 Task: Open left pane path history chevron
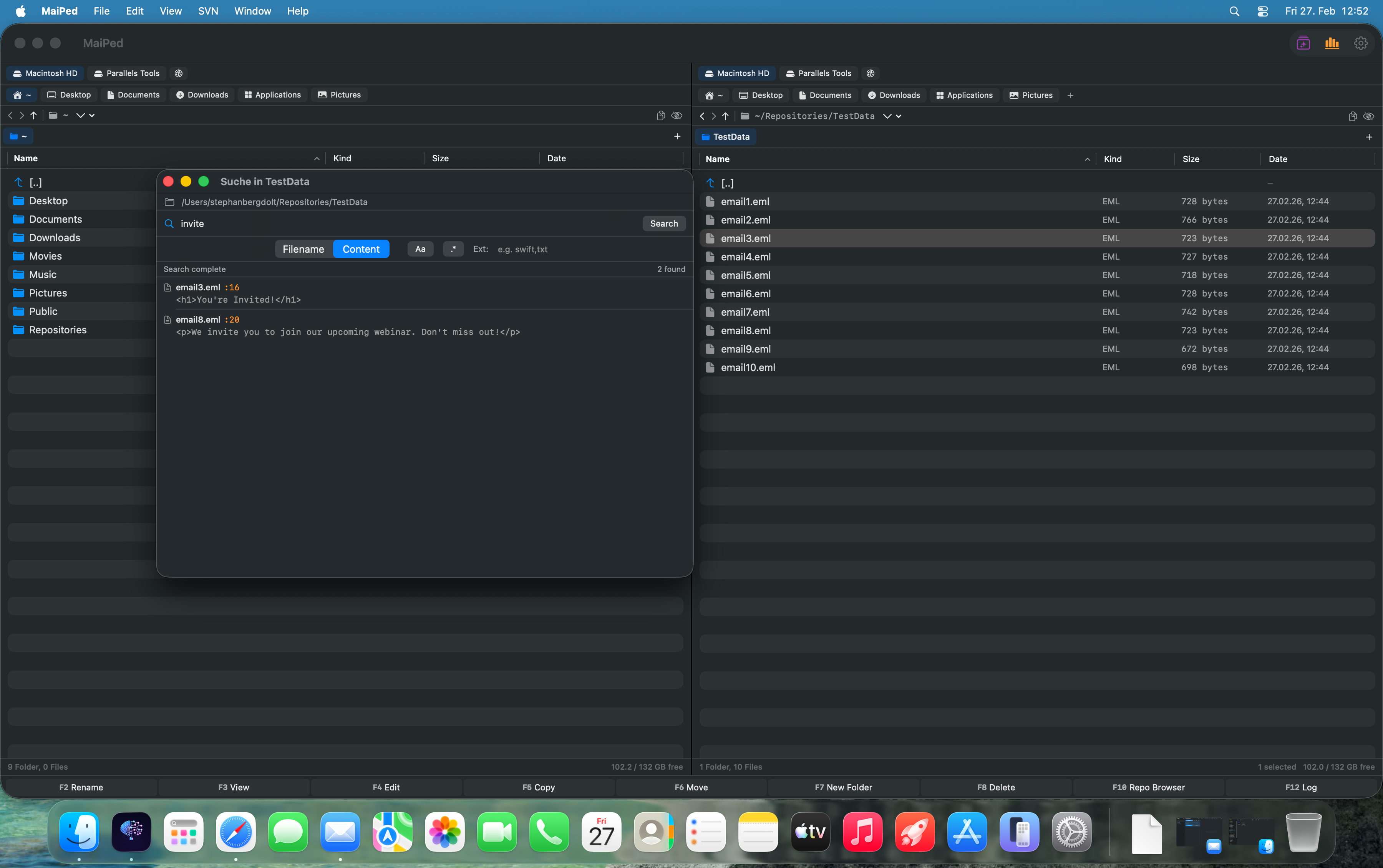click(92, 115)
